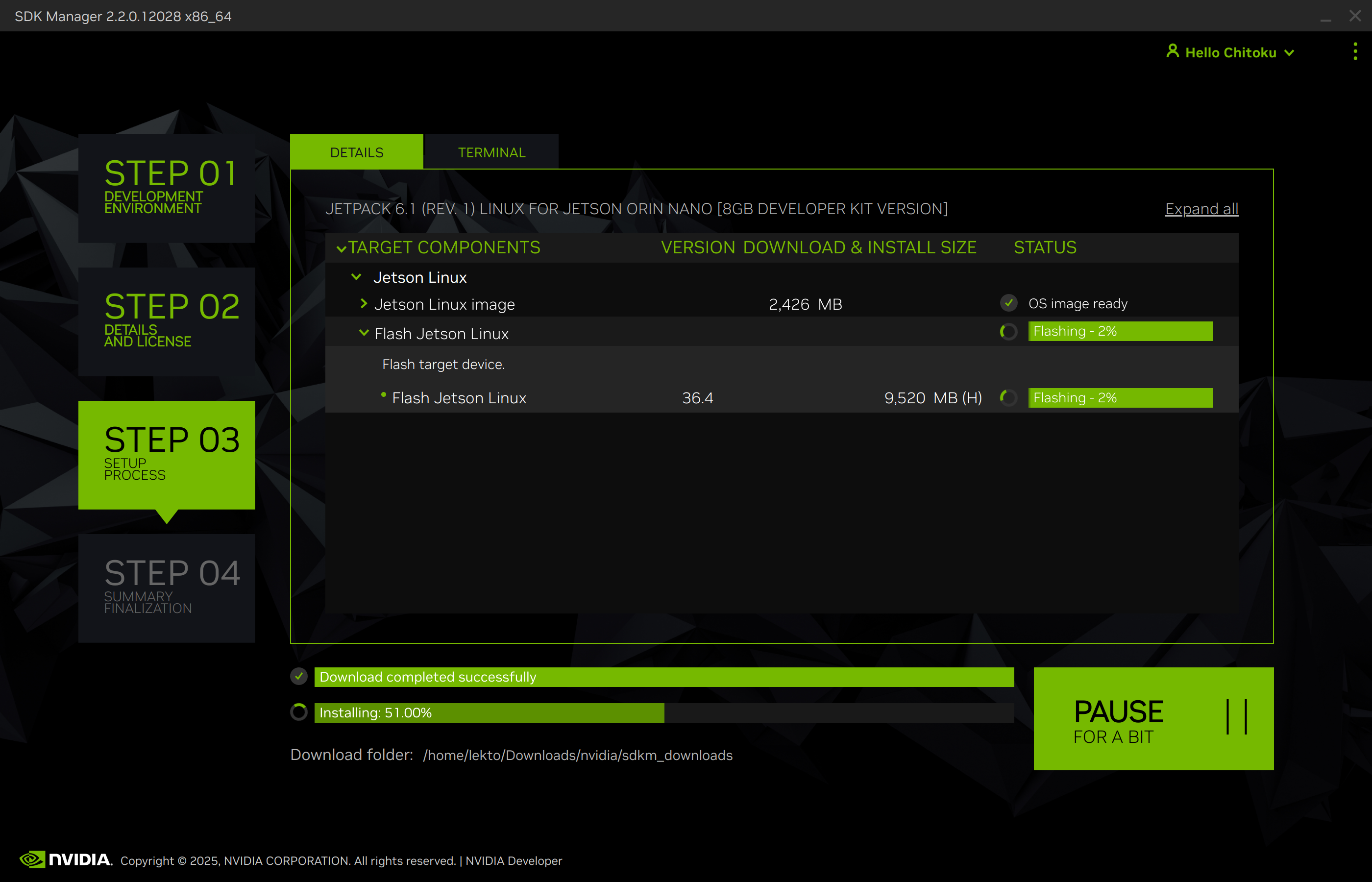The height and width of the screenshot is (882, 1372).
Task: Select the Step 04 Summary Finalization panel
Action: (166, 588)
